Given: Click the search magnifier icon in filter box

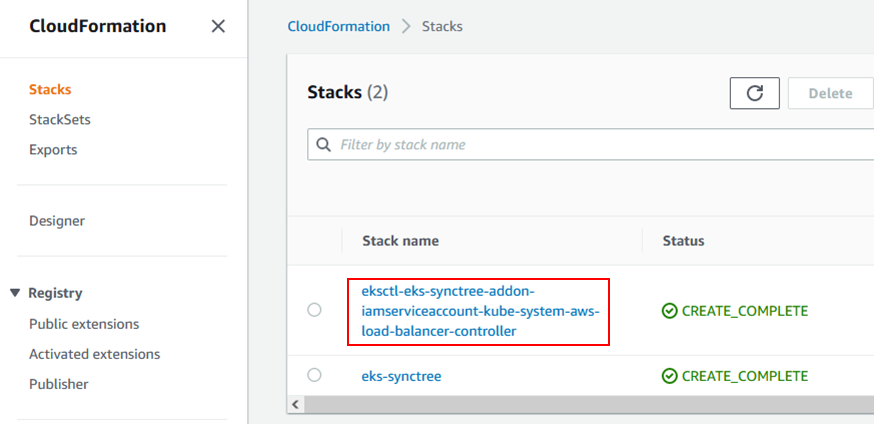Looking at the screenshot, I should point(323,145).
